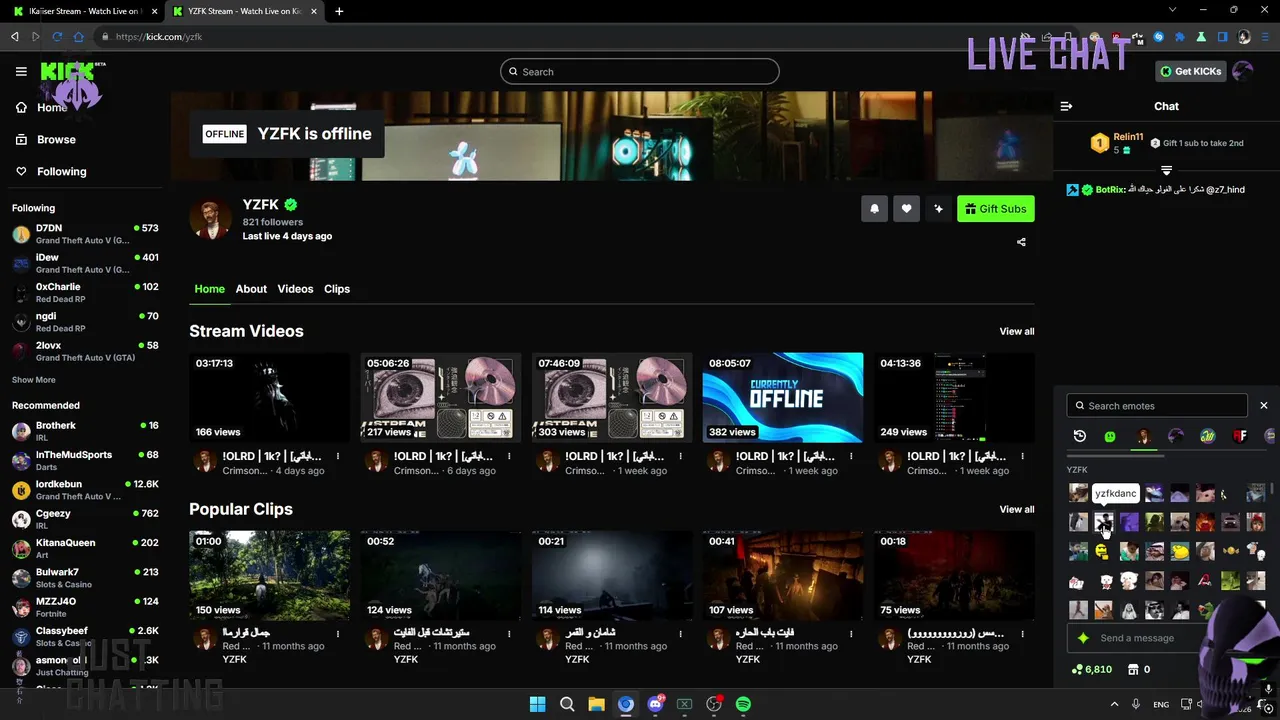1280x720 pixels.
Task: Play the 01:00 forest clip thumbnail
Action: click(x=270, y=575)
